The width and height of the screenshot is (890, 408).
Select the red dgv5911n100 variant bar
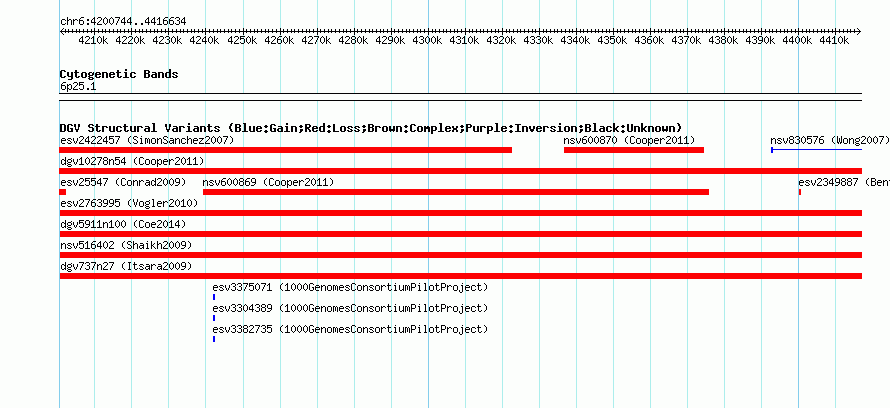[461, 234]
